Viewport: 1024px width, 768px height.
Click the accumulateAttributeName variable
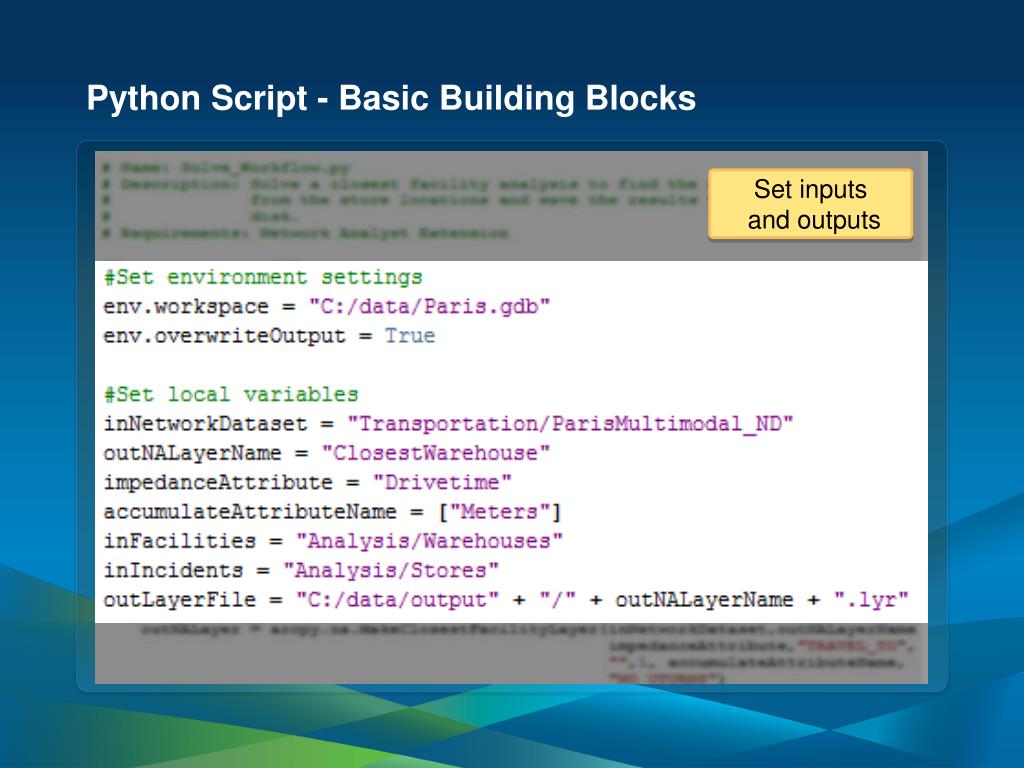(250, 512)
